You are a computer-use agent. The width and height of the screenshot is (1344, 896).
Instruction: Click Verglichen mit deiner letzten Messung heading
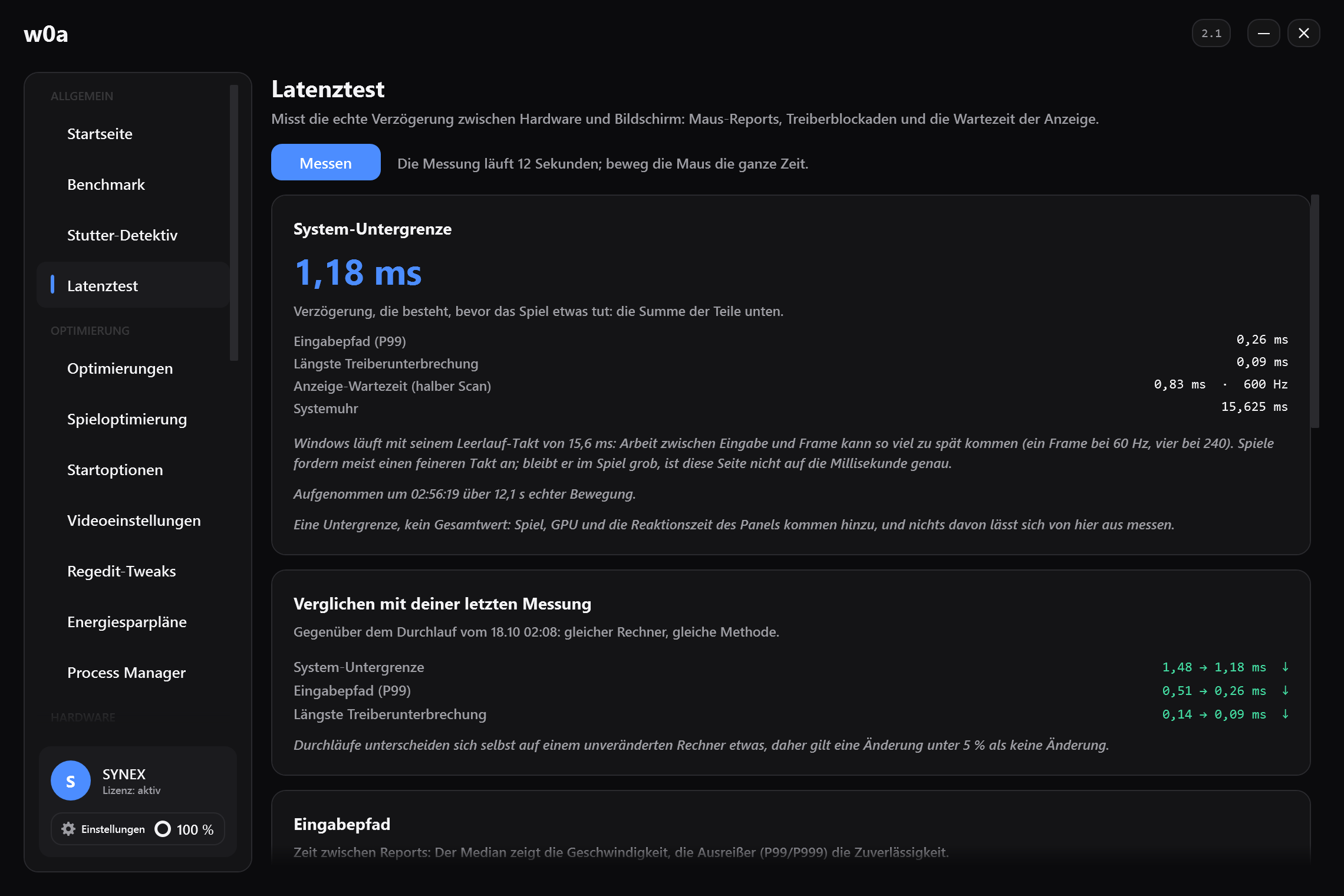442,604
